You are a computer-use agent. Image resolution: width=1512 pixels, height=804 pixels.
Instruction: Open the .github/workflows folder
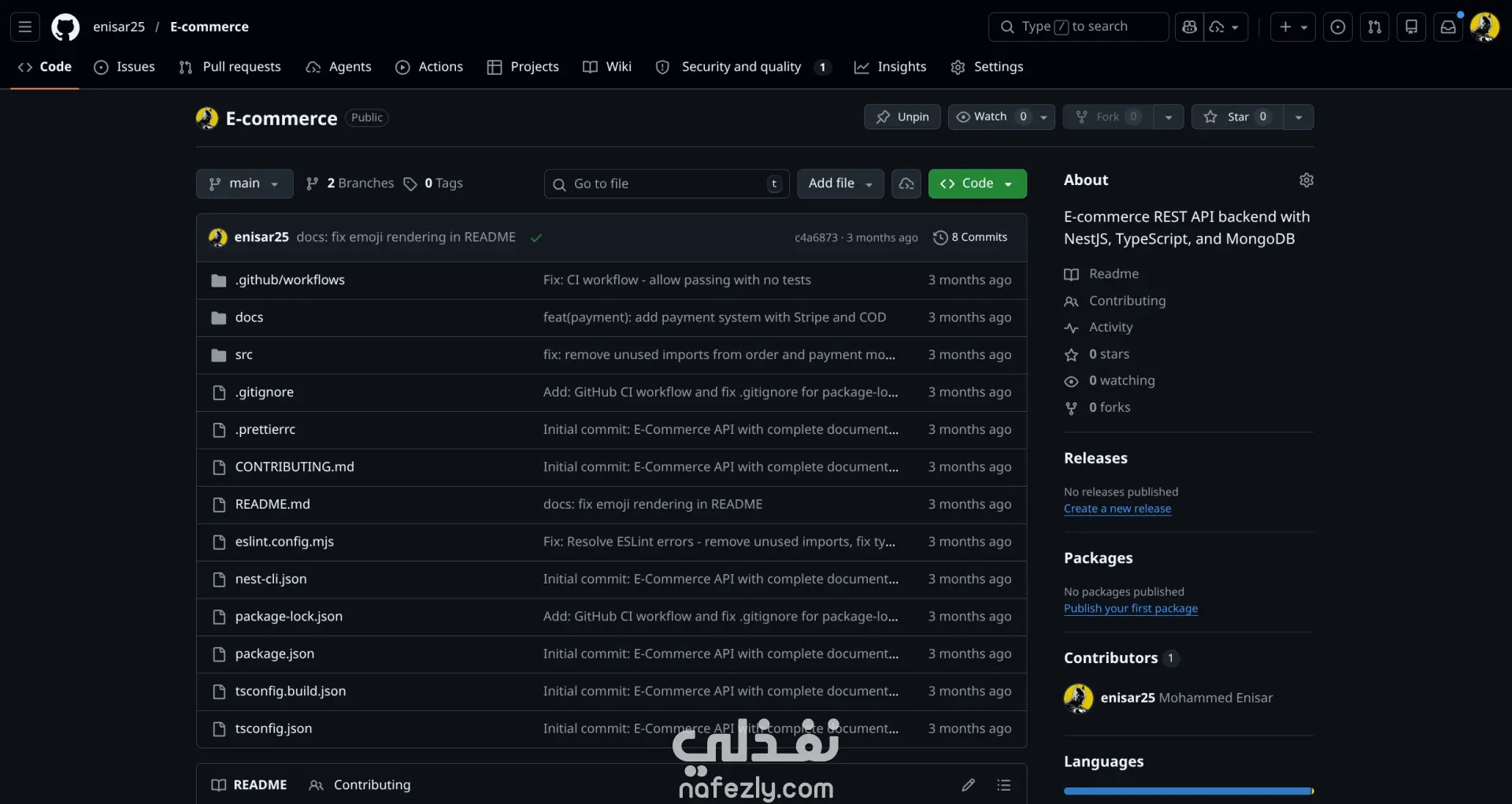tap(290, 280)
